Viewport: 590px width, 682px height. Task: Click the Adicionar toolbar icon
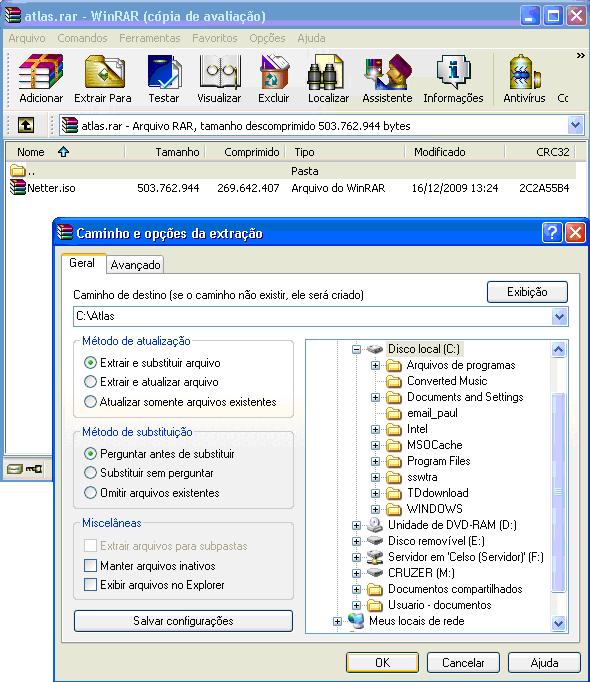41,72
